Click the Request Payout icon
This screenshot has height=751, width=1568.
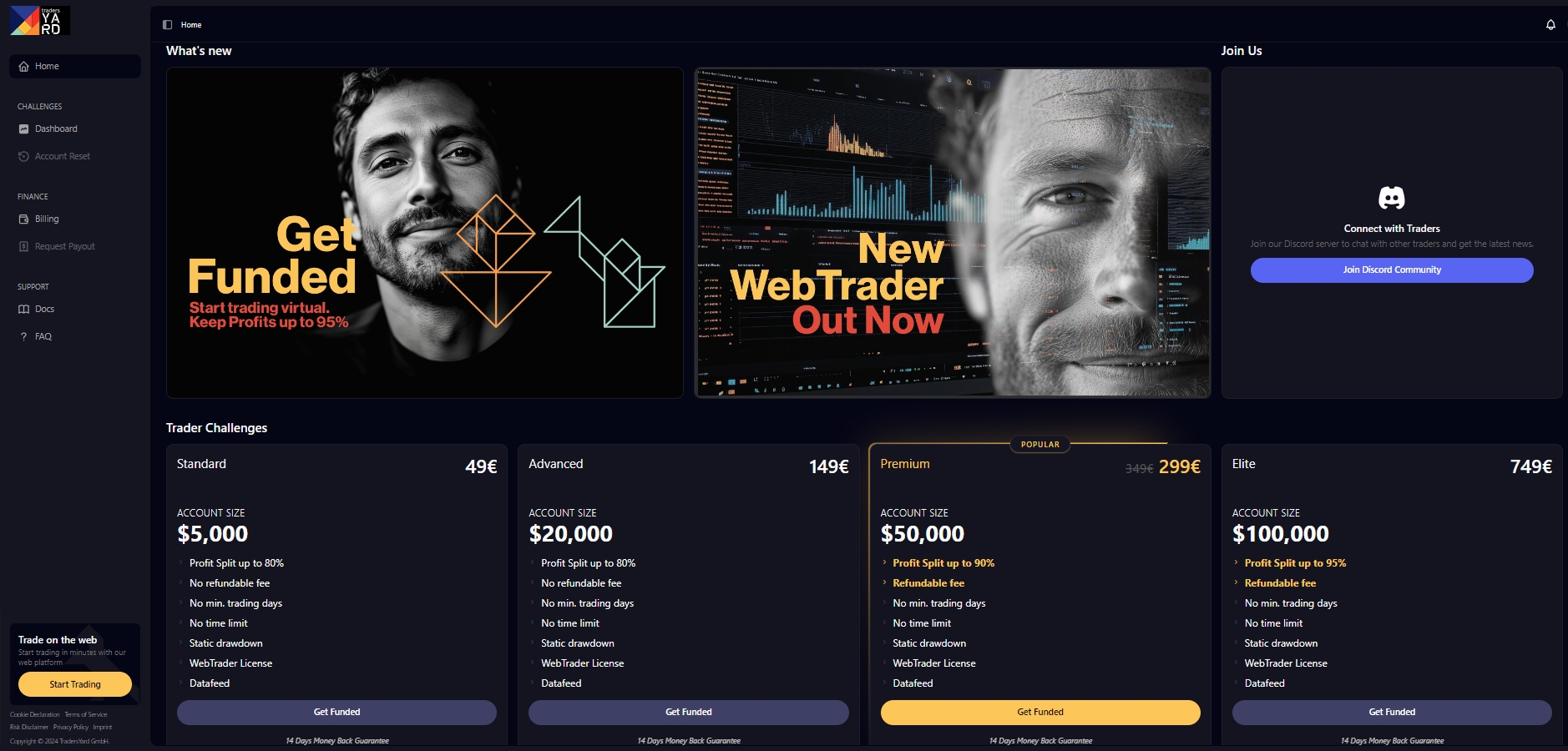pyautogui.click(x=23, y=247)
